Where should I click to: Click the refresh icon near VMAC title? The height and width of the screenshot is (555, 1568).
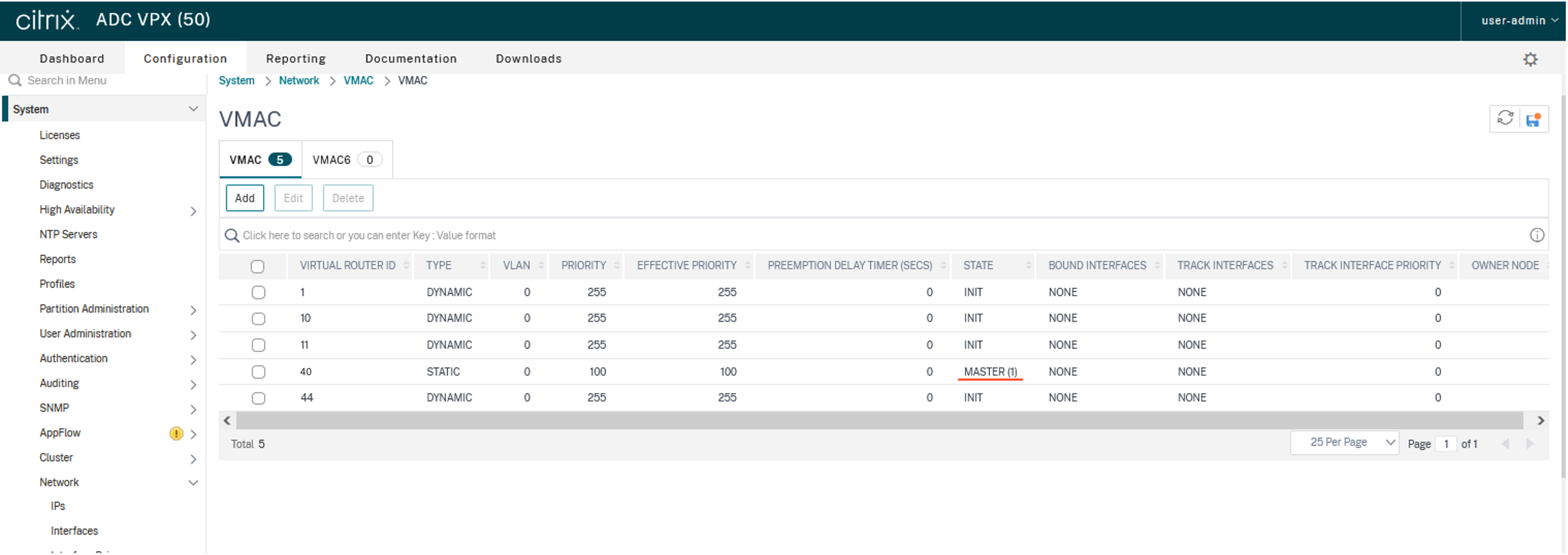click(x=1505, y=118)
